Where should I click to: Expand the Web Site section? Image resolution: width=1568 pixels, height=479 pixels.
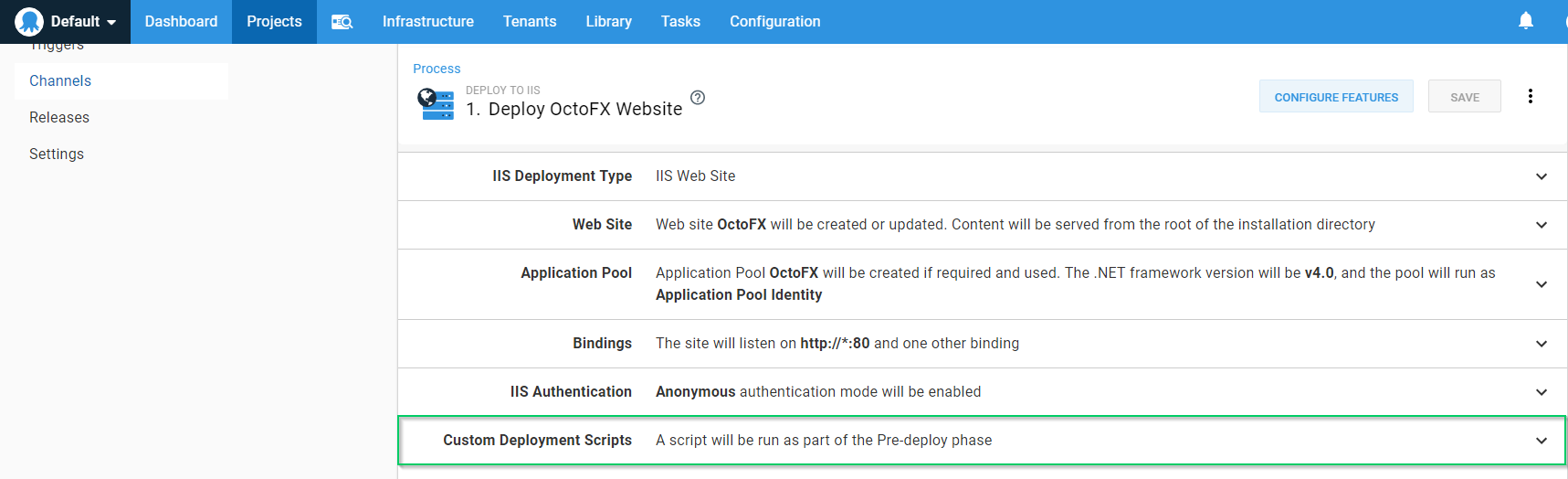(1541, 225)
